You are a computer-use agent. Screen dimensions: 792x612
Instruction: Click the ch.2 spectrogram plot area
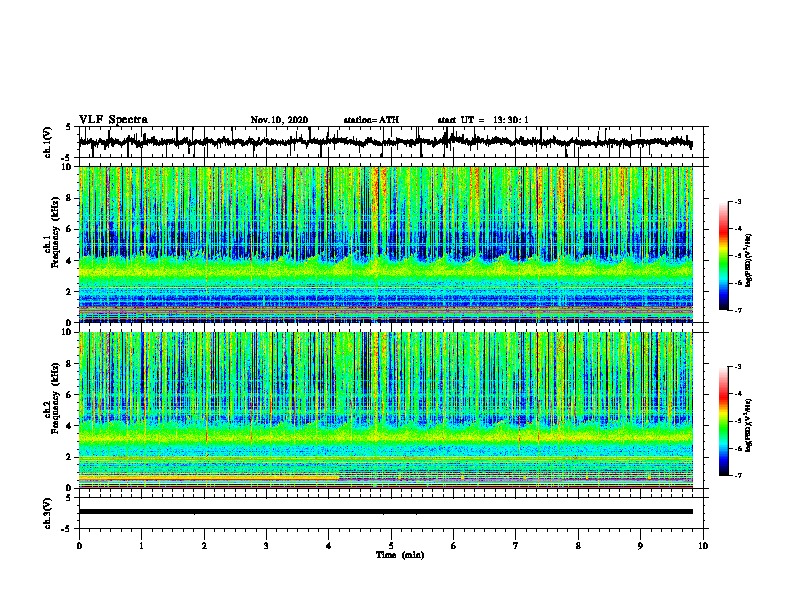[386, 410]
